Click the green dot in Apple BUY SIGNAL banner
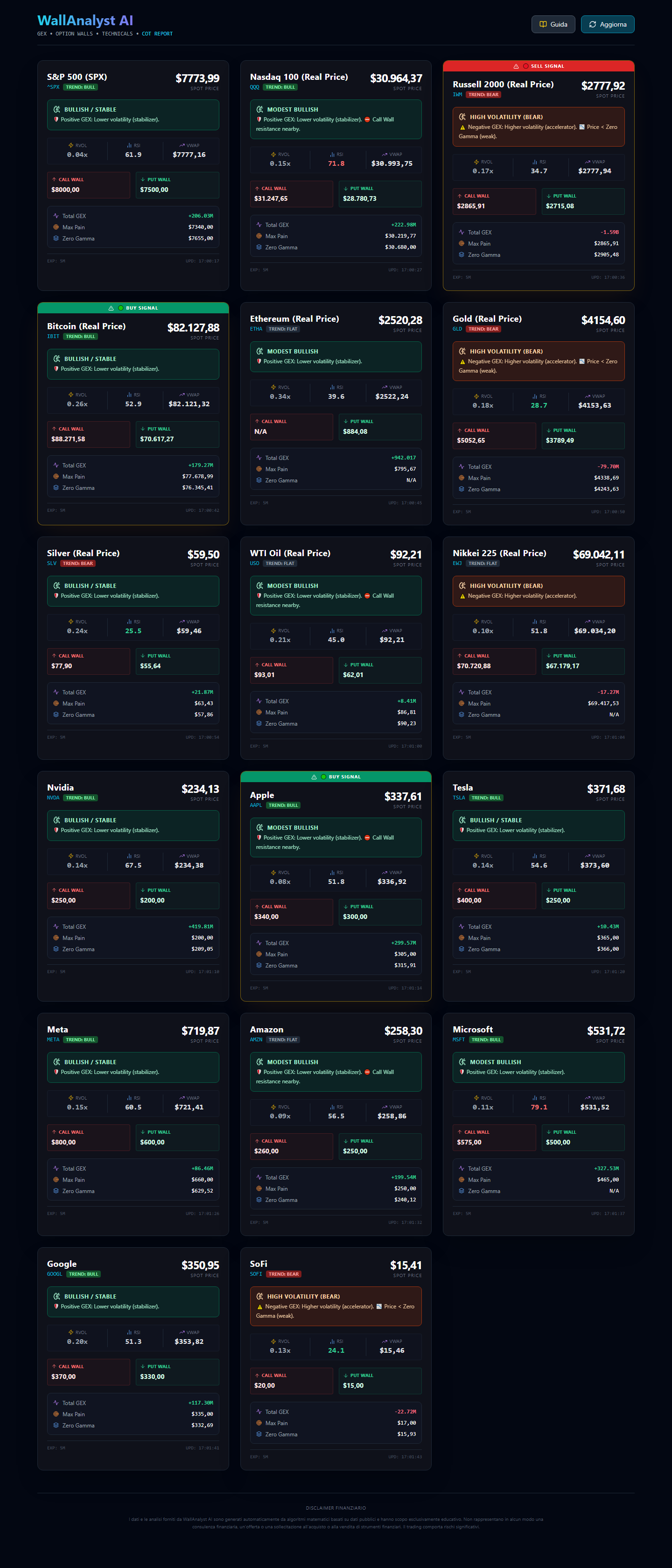Image resolution: width=672 pixels, height=1568 pixels. [x=323, y=777]
